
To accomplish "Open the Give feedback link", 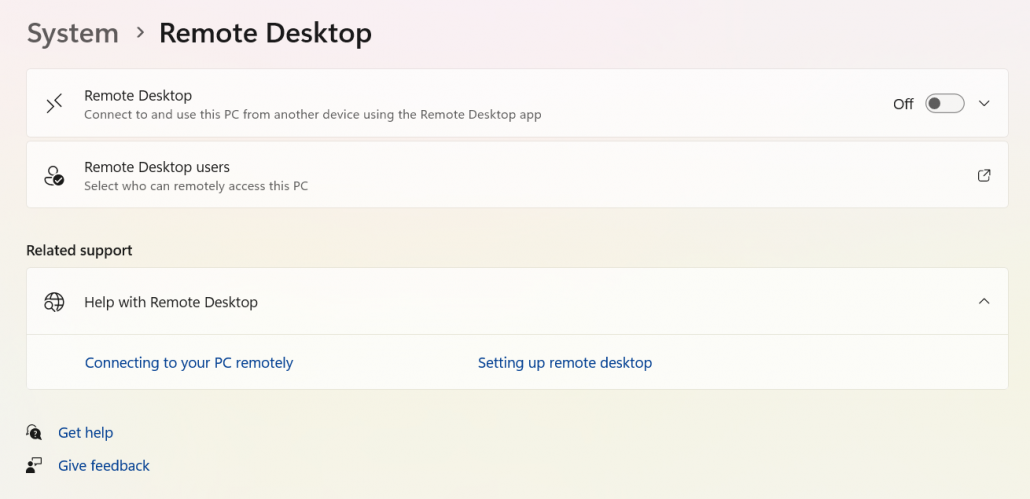I will click(x=104, y=466).
